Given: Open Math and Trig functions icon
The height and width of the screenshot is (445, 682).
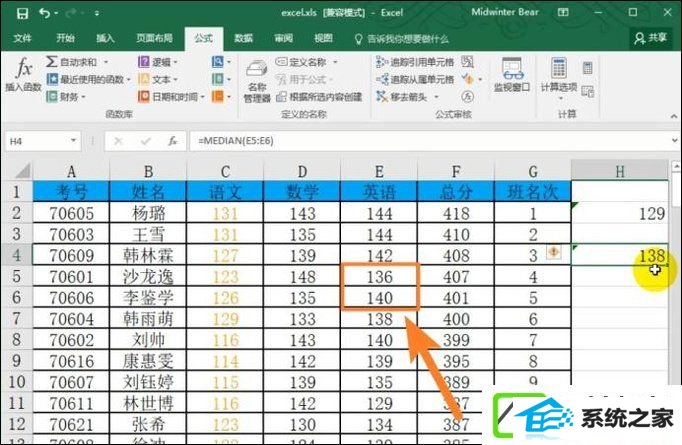Looking at the screenshot, I should pos(217,79).
